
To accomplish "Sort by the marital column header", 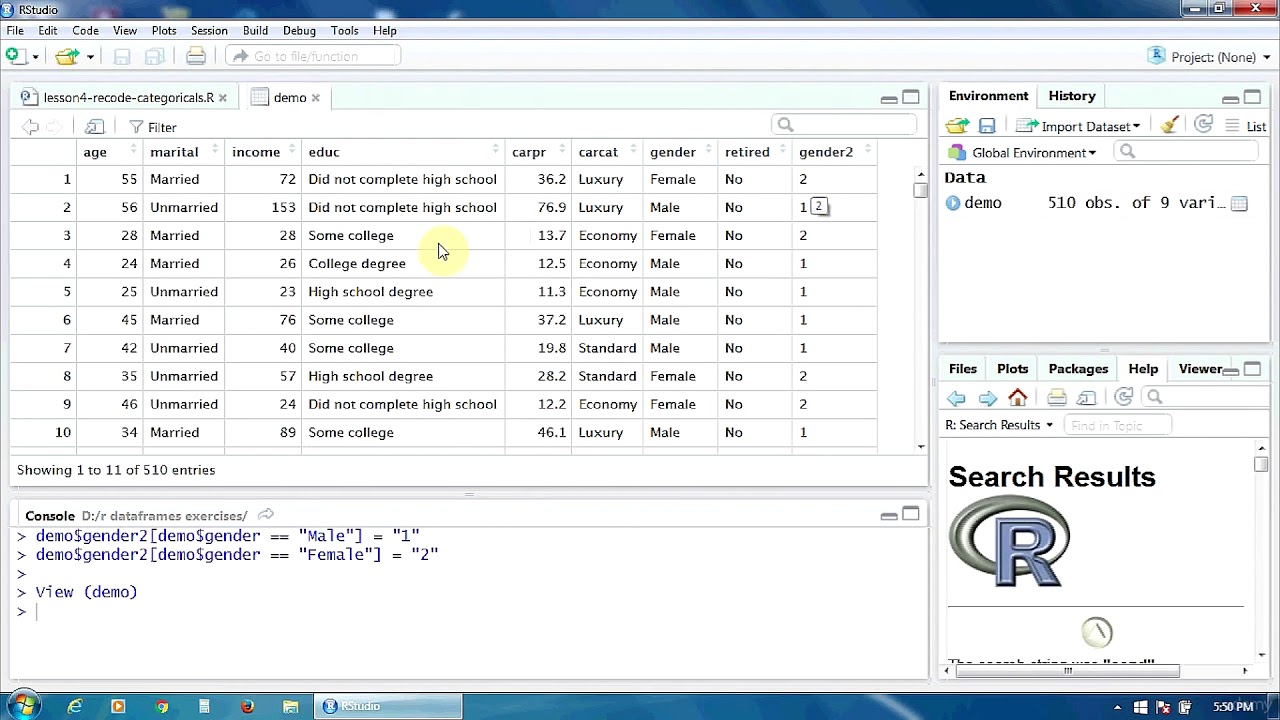I will click(184, 152).
